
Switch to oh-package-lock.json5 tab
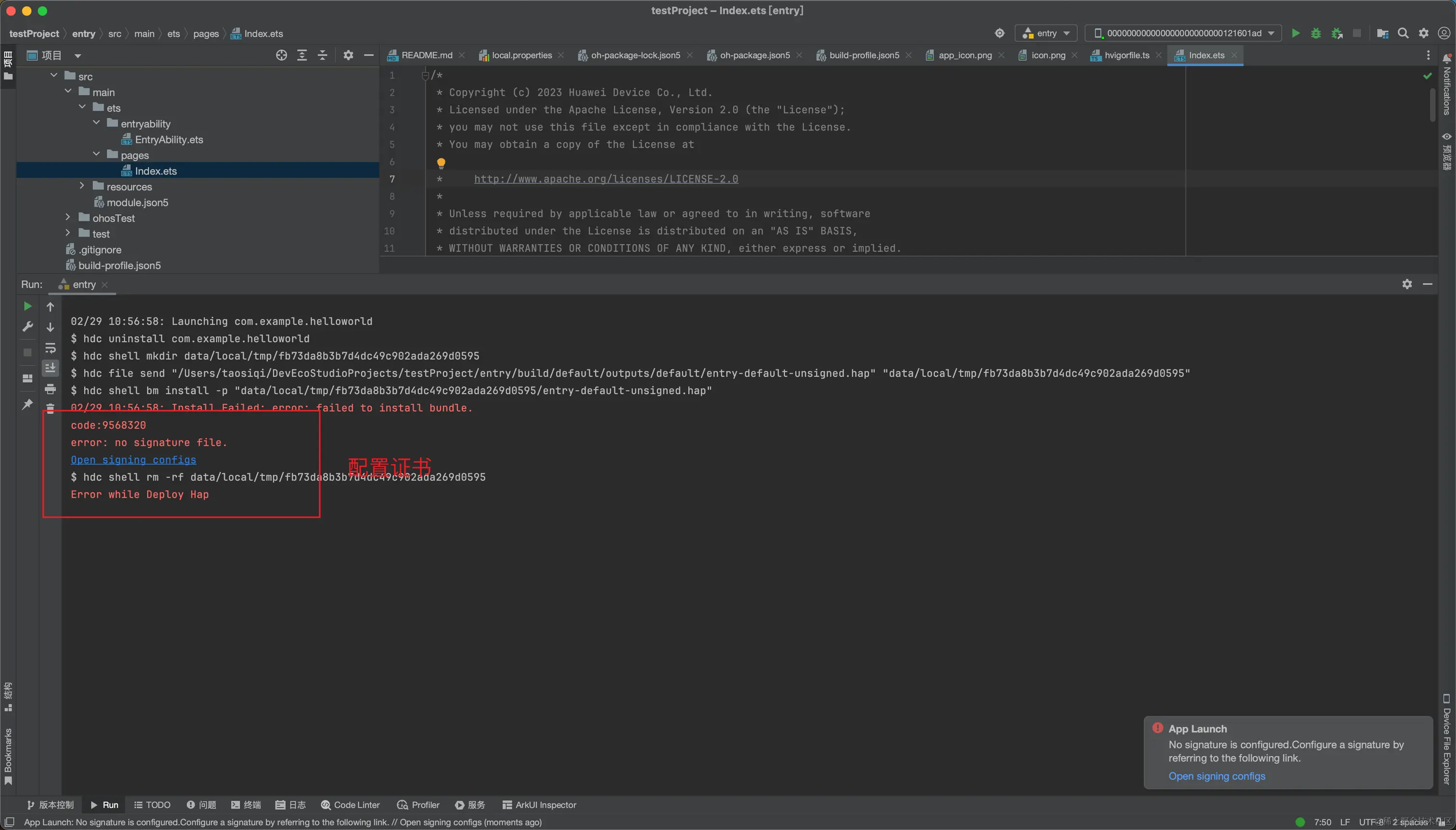[x=635, y=55]
